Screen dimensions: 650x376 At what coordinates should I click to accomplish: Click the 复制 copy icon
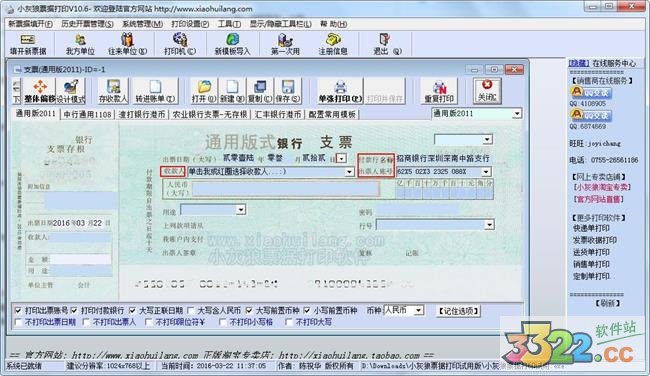(x=260, y=91)
